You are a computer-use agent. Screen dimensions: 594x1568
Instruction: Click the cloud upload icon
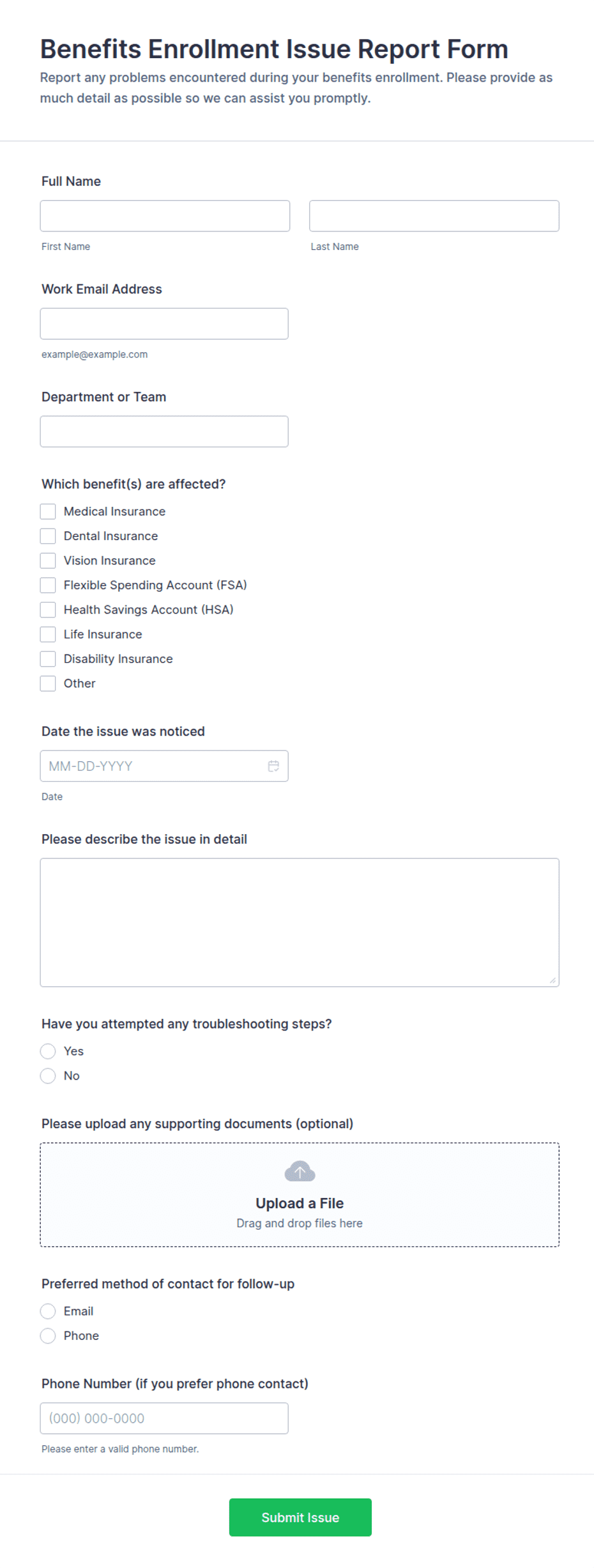(x=300, y=1171)
